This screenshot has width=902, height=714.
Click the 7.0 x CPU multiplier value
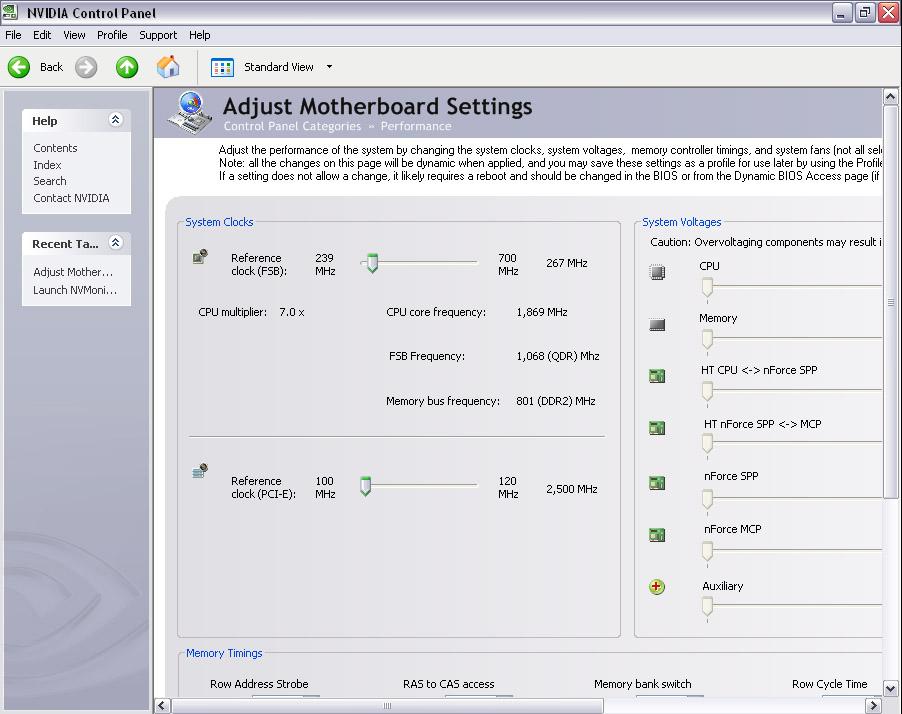[x=292, y=312]
